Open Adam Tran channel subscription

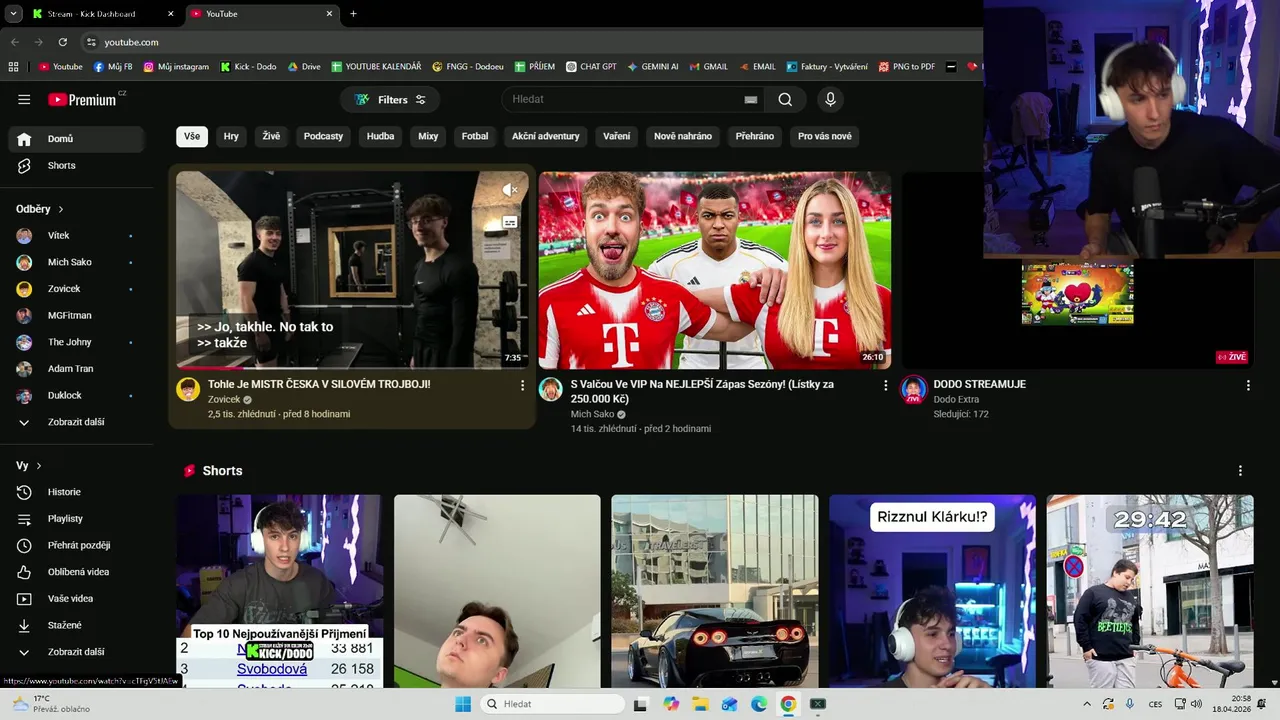pos(77,369)
